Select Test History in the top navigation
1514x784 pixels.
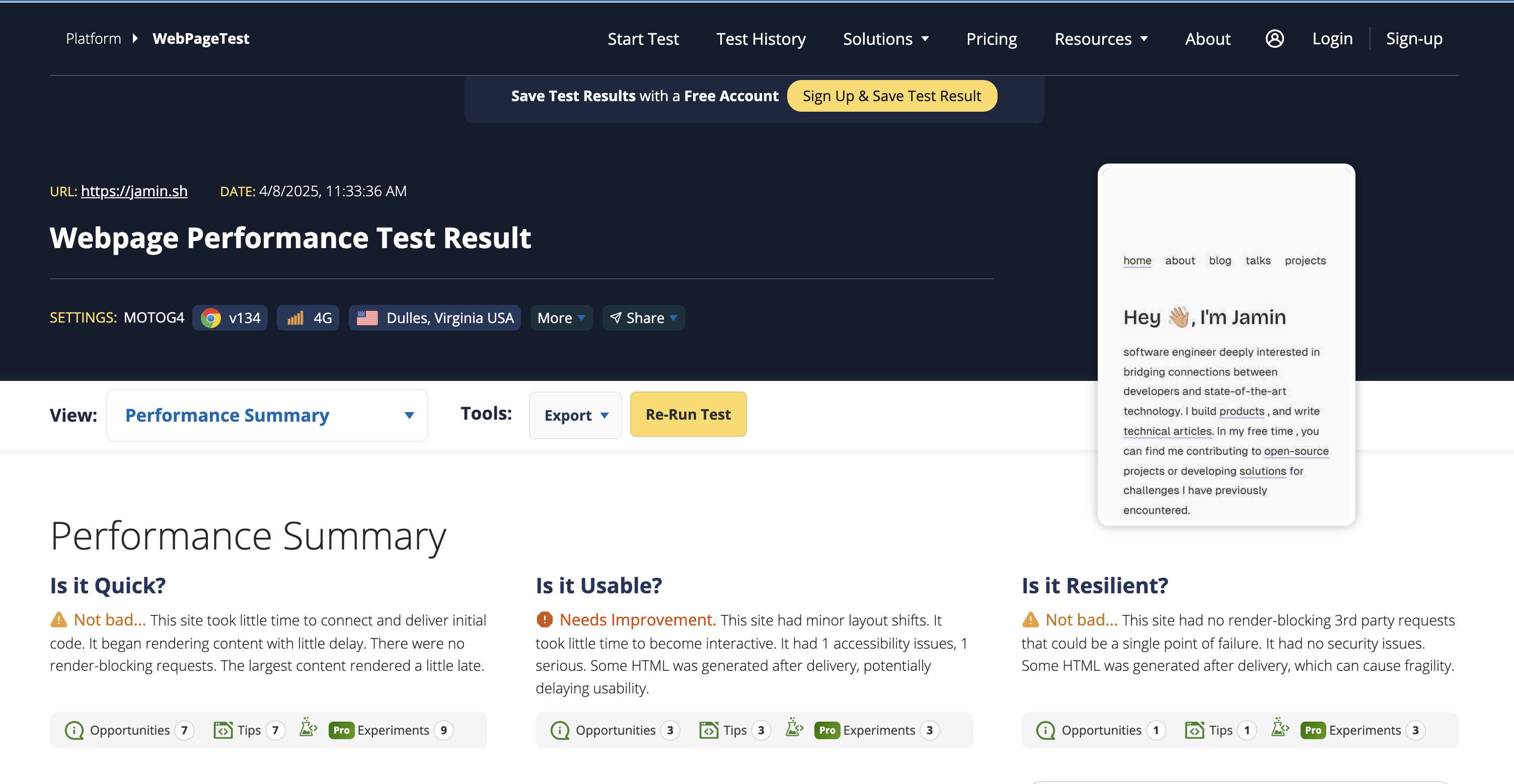(761, 38)
